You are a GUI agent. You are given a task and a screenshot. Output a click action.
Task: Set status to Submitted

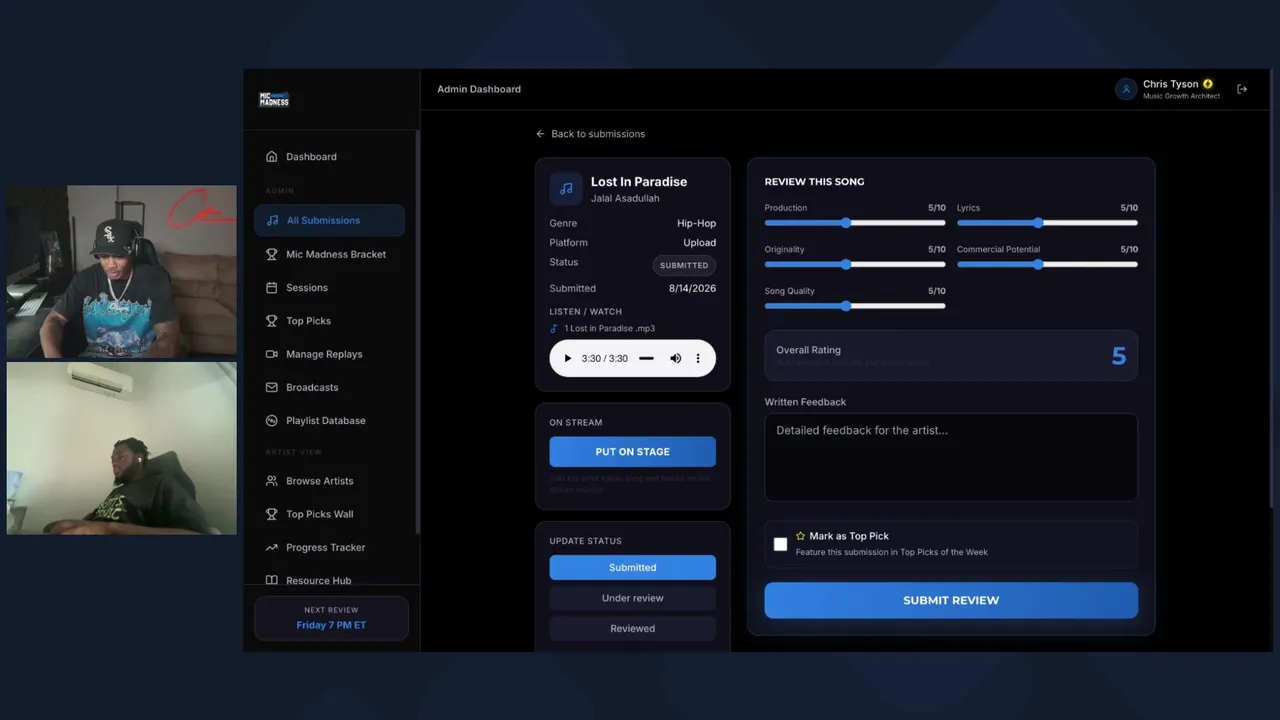coord(632,567)
